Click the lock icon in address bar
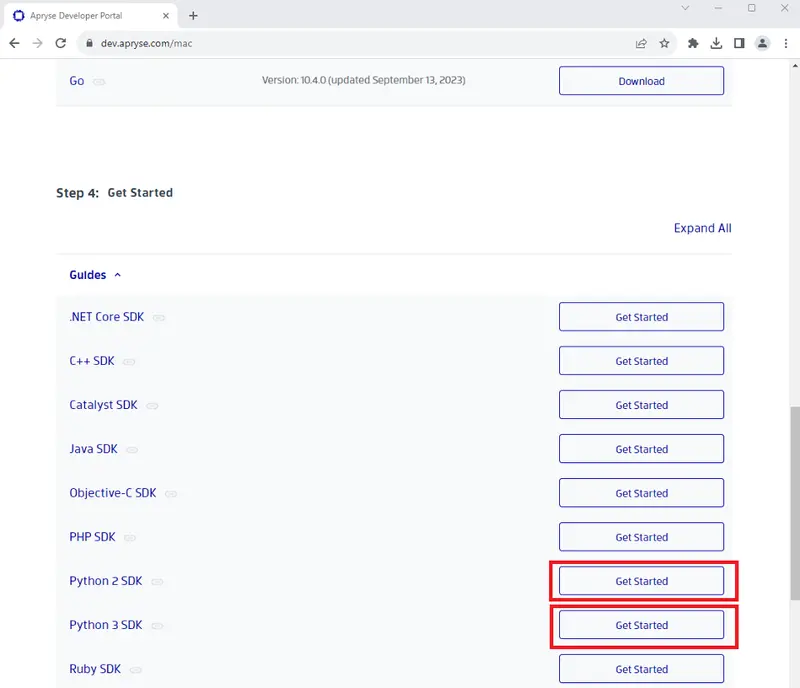 tap(89, 43)
